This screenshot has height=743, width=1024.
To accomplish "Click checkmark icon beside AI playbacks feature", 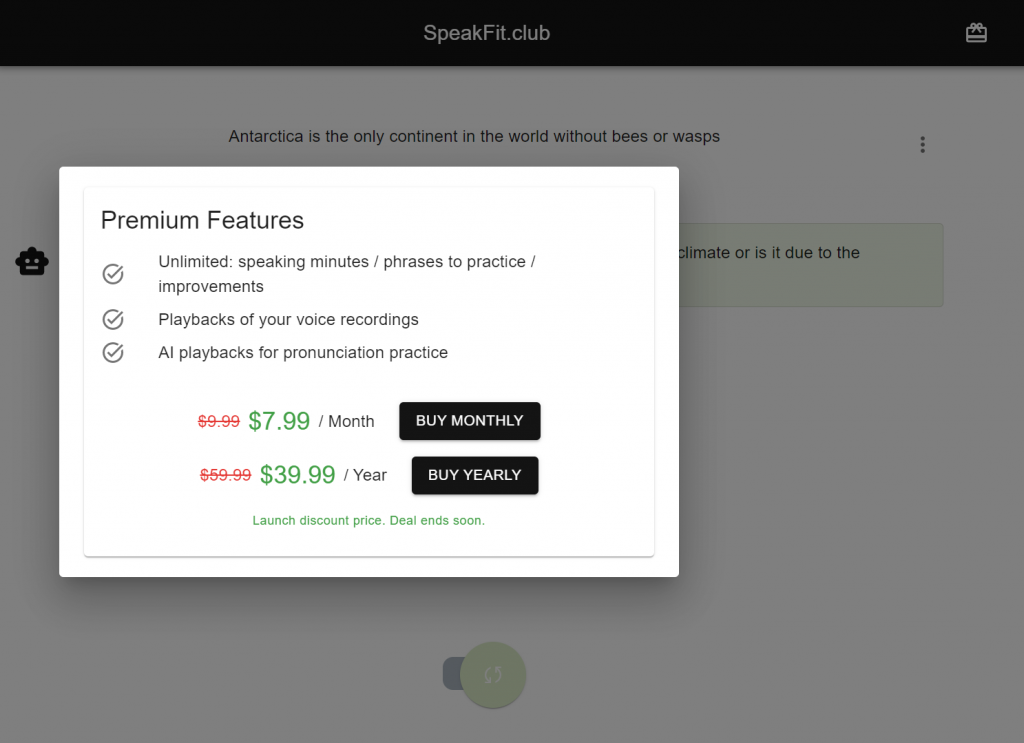I will pos(113,353).
